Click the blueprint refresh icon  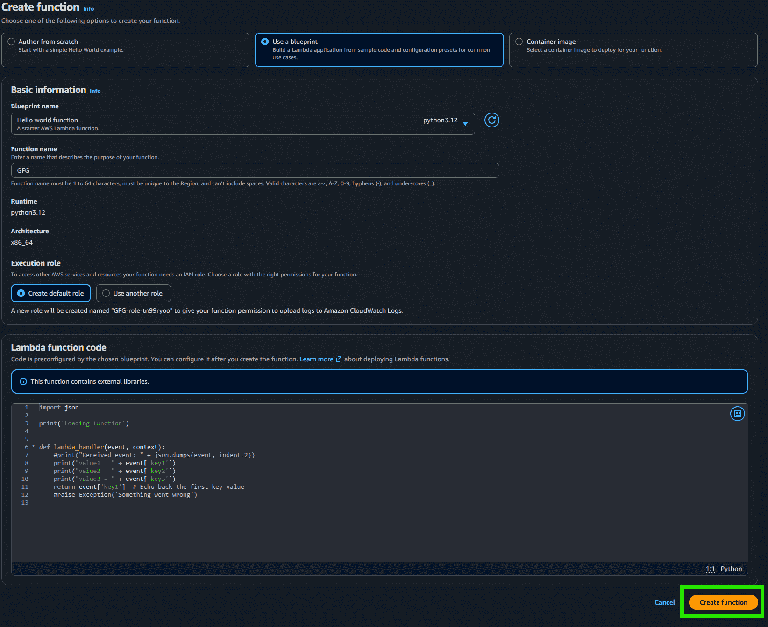point(491,120)
